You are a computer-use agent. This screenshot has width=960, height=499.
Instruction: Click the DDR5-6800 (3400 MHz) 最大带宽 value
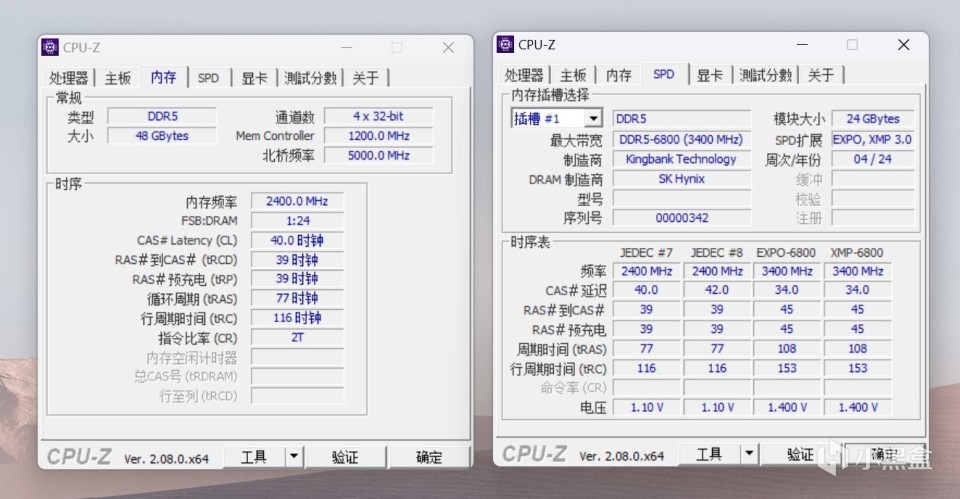(x=681, y=139)
